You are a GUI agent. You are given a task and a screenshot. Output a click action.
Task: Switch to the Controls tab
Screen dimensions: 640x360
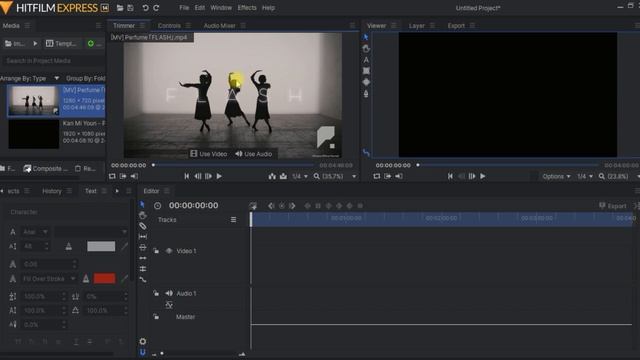169,26
